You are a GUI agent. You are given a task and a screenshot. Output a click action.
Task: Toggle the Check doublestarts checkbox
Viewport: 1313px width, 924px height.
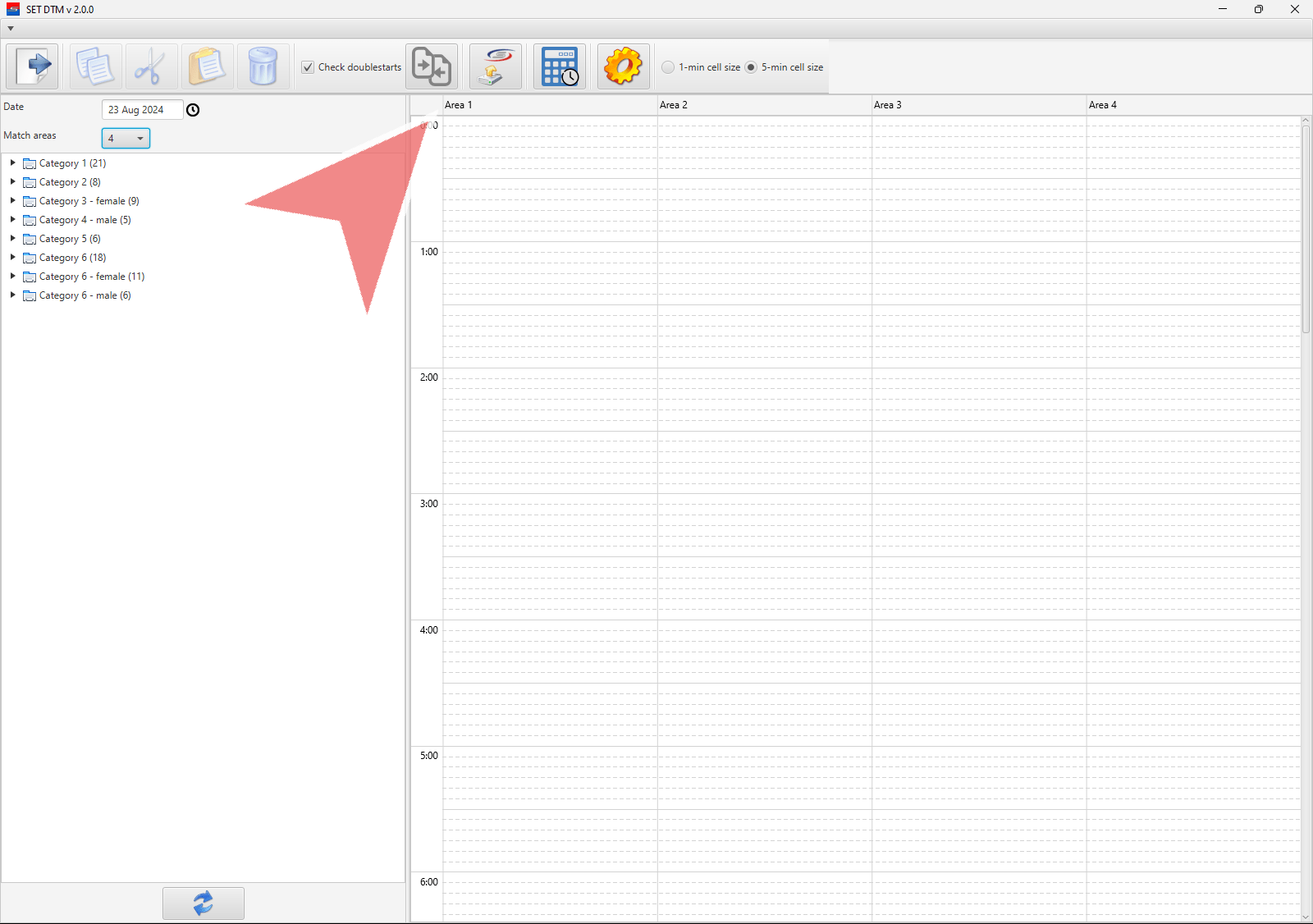coord(308,67)
